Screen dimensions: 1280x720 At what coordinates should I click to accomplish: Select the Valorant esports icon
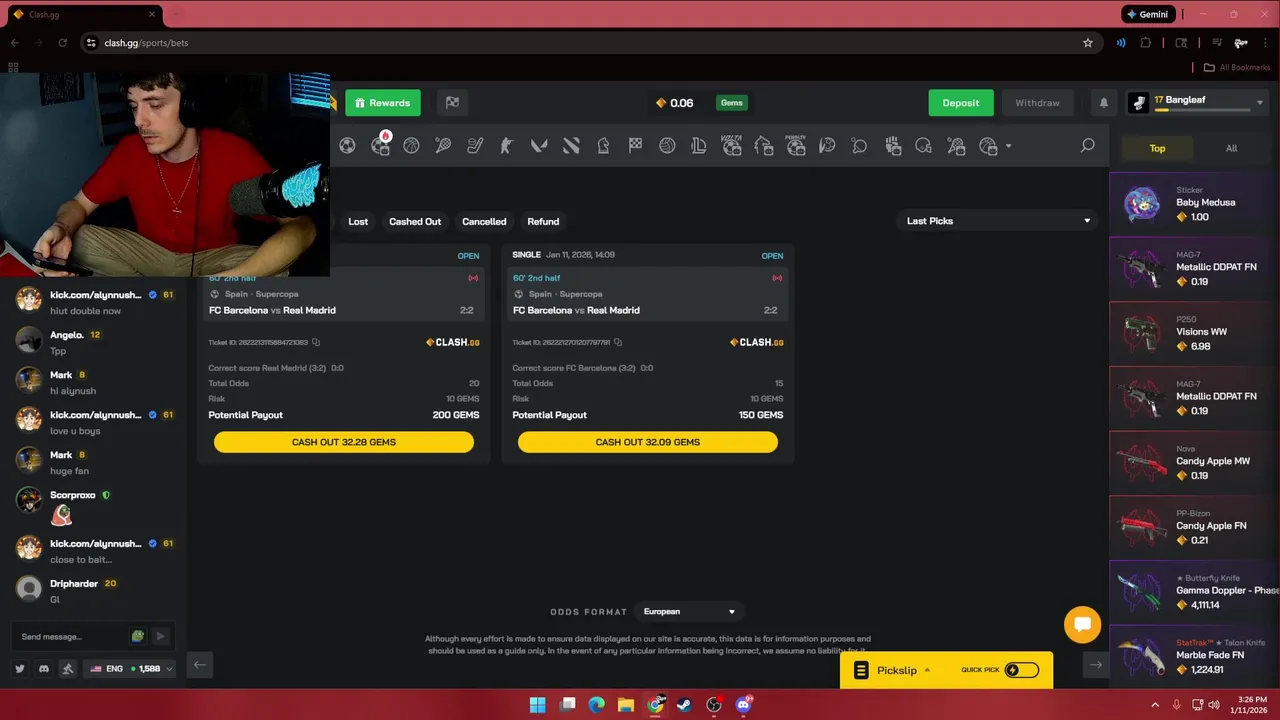[539, 146]
